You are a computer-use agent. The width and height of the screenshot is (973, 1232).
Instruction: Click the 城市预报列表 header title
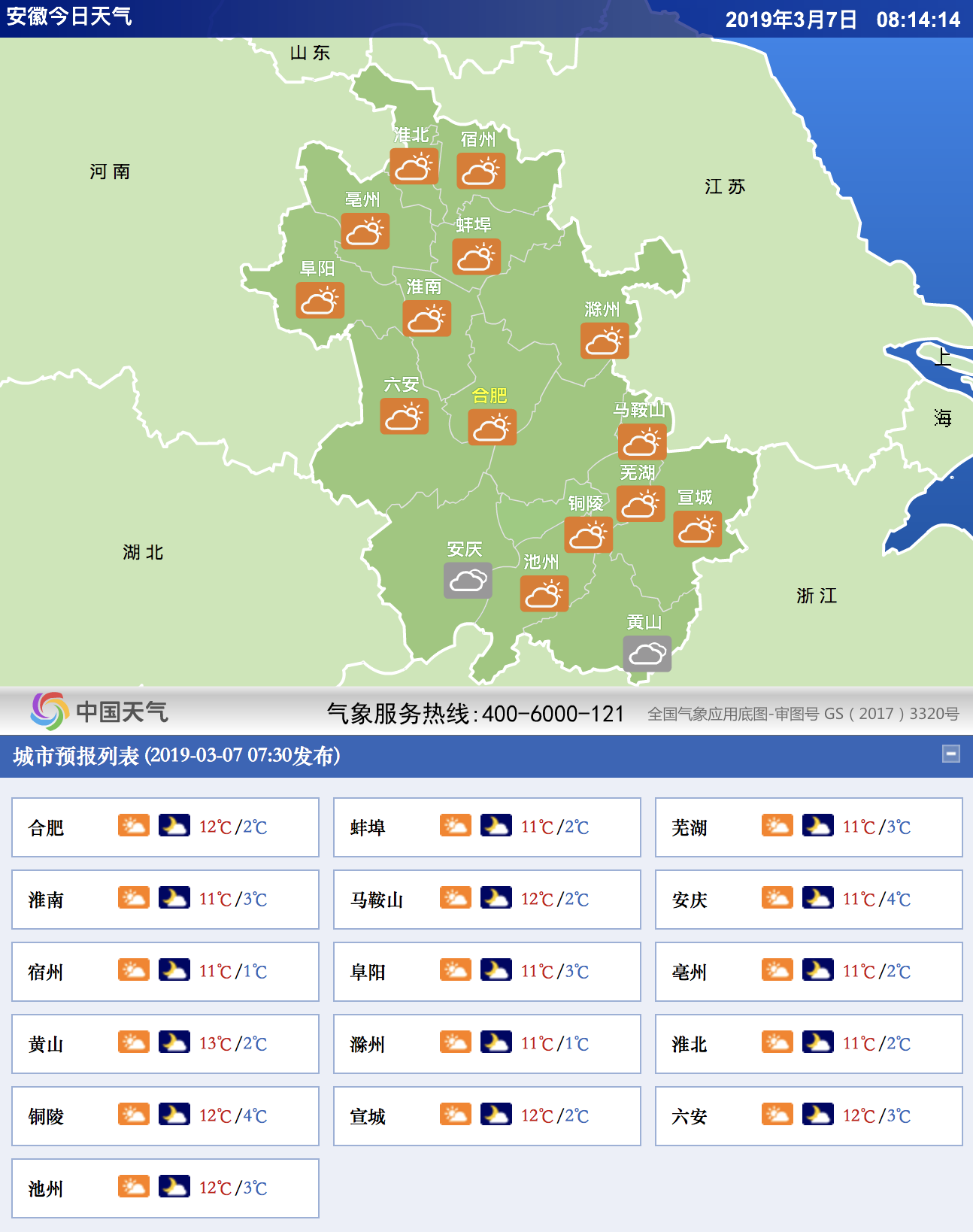pyautogui.click(x=177, y=756)
